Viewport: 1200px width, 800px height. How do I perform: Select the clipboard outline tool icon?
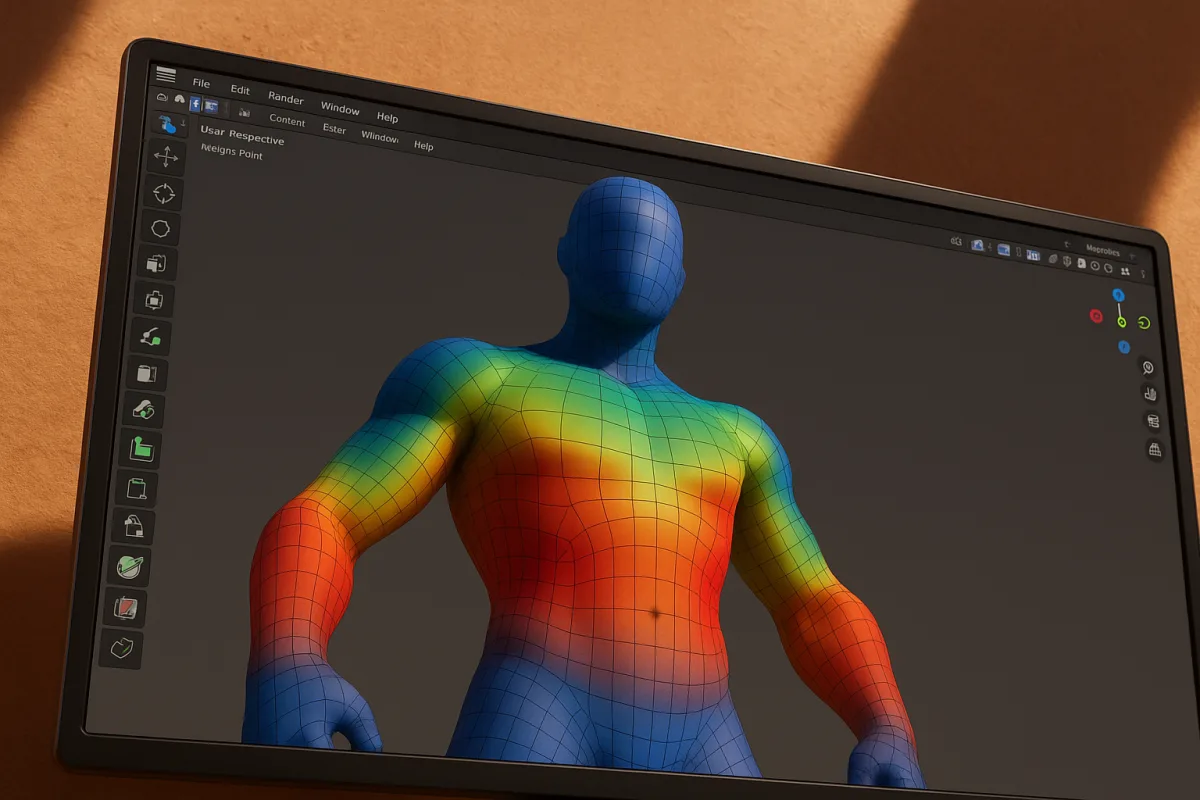coord(137,488)
